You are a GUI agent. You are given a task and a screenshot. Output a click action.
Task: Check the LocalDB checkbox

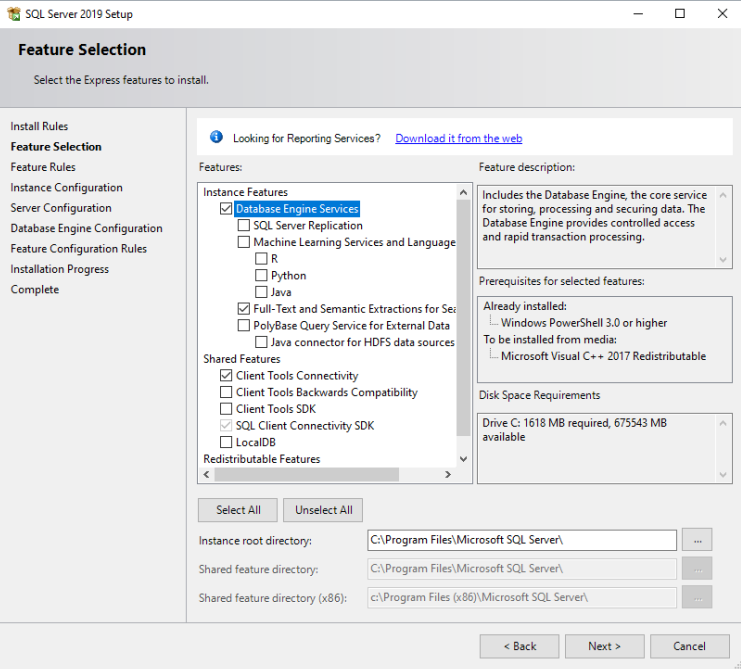(226, 442)
